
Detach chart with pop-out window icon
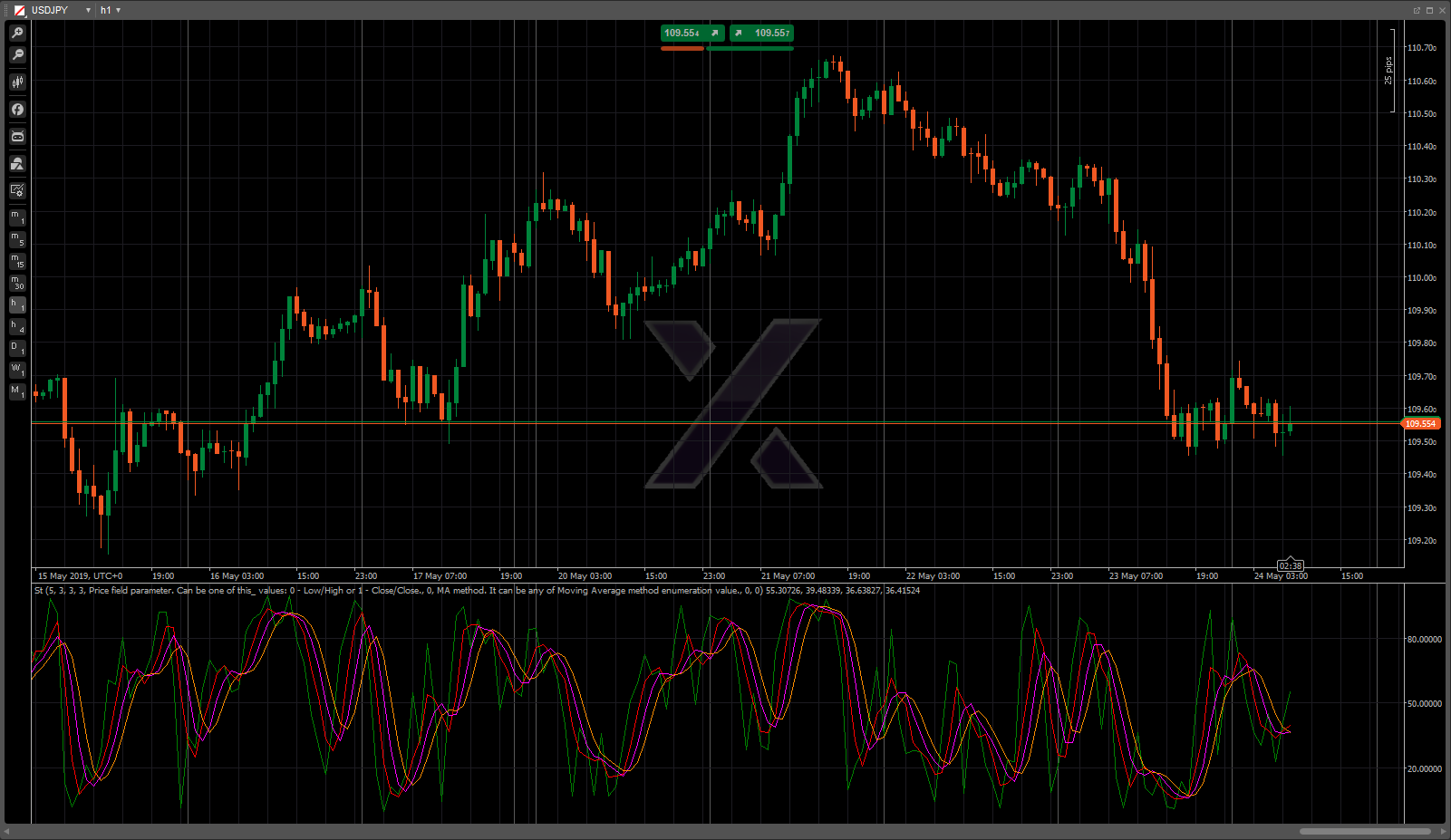pyautogui.click(x=1417, y=10)
